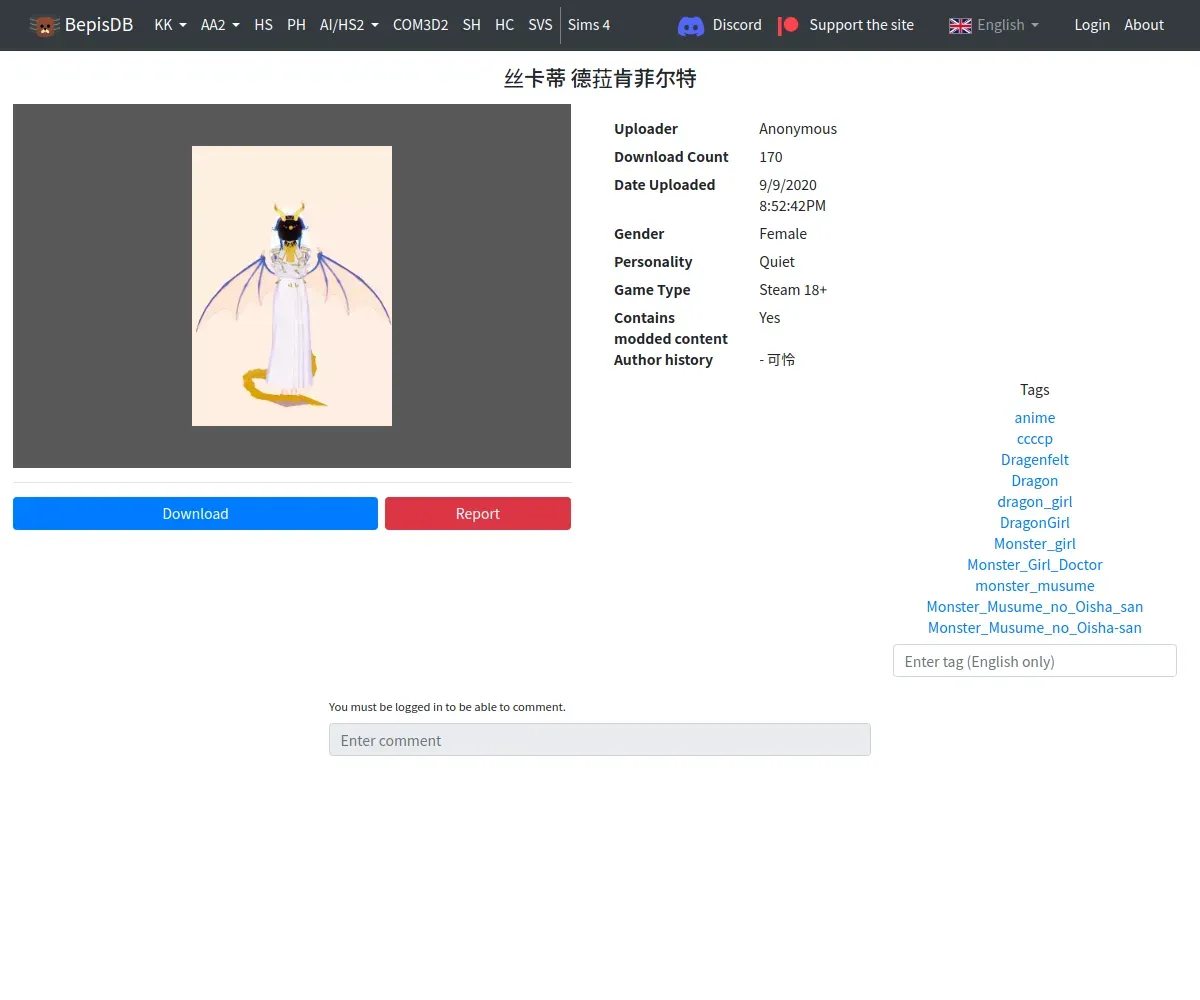This screenshot has height=1000, width=1200.
Task: Open the SVS section
Action: [x=540, y=25]
